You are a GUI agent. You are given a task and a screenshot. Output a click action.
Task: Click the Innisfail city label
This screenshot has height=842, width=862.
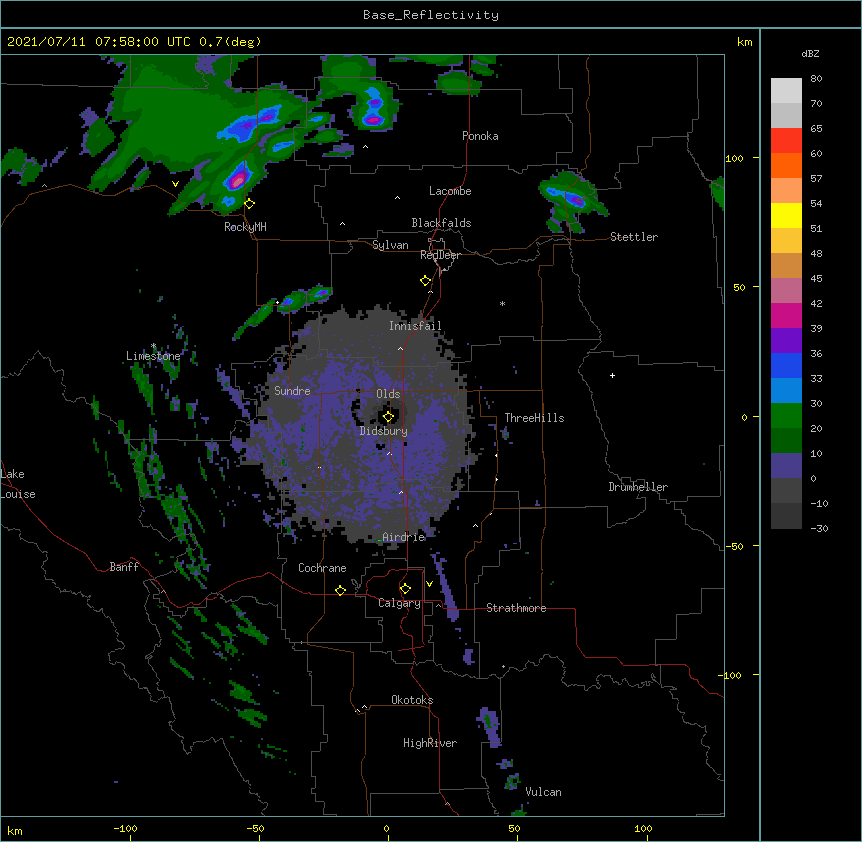[x=415, y=326]
